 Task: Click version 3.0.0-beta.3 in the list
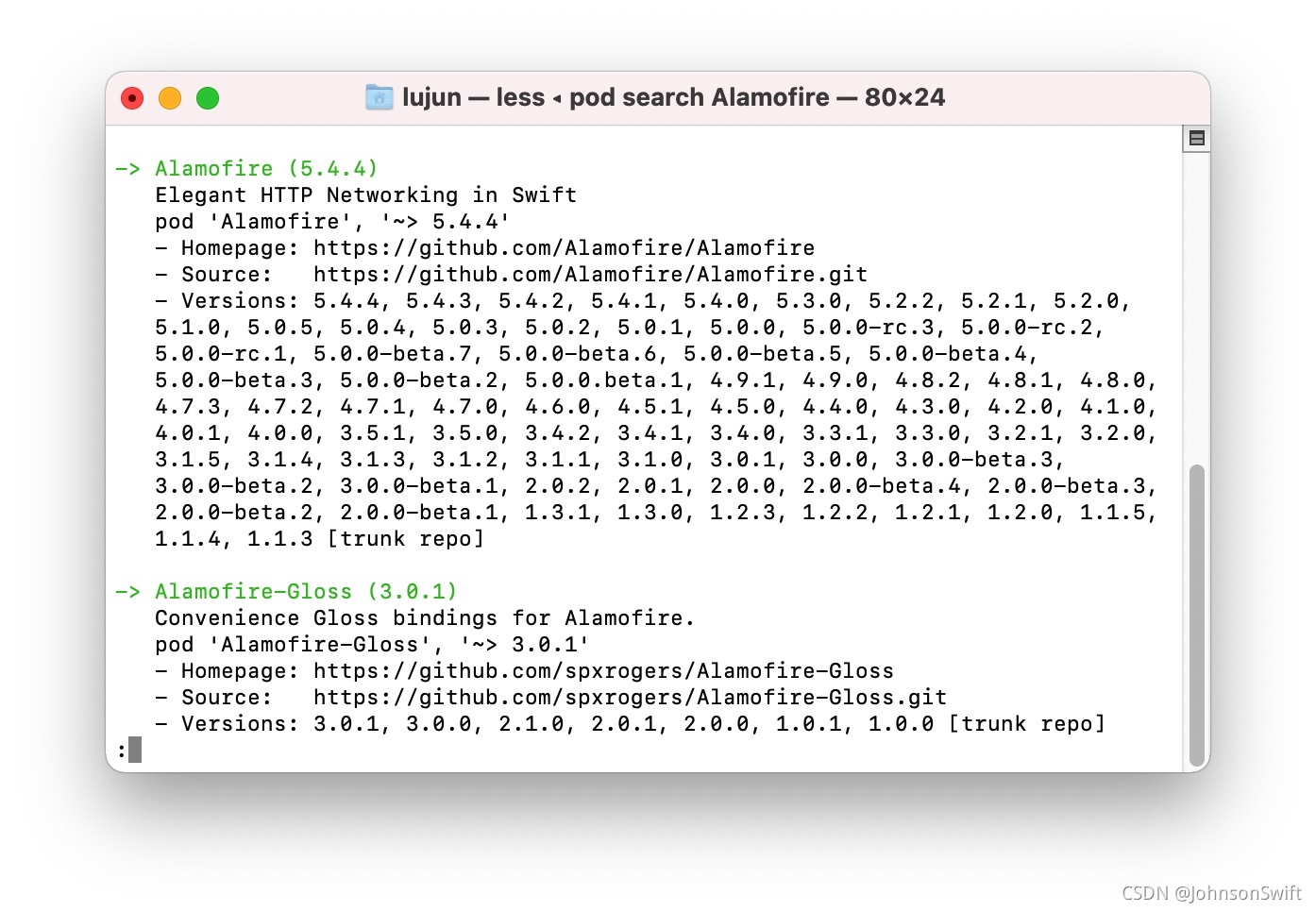click(973, 460)
